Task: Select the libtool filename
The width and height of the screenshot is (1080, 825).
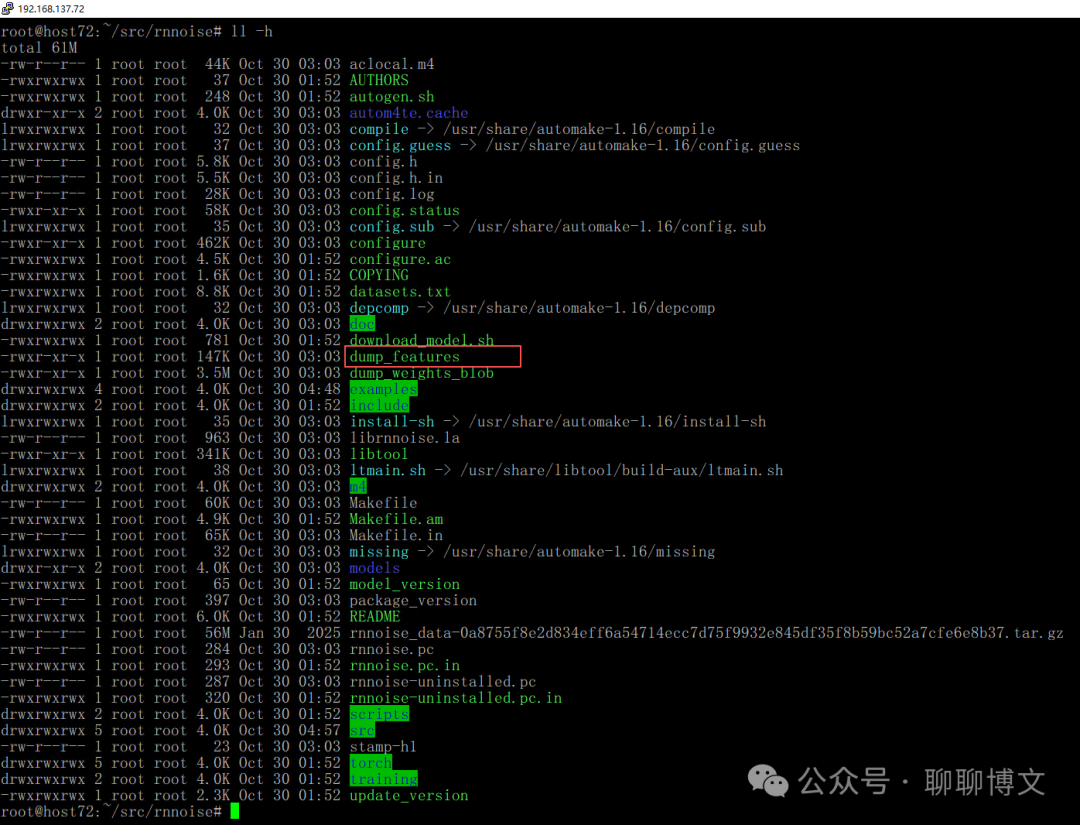Action: 379,455
